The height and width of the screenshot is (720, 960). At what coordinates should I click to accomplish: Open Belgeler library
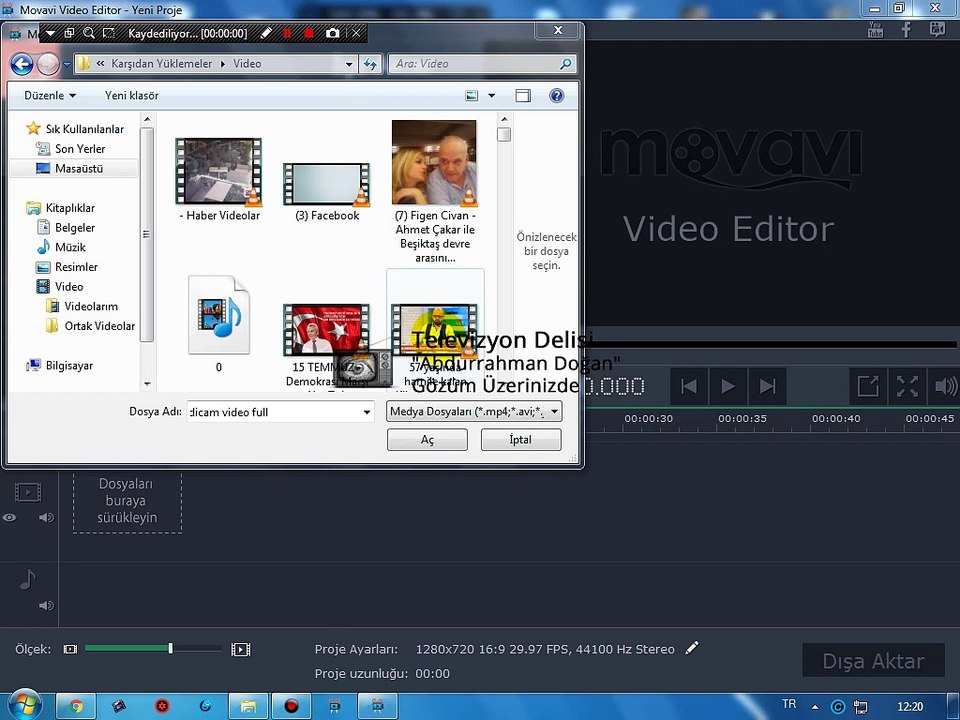[75, 228]
